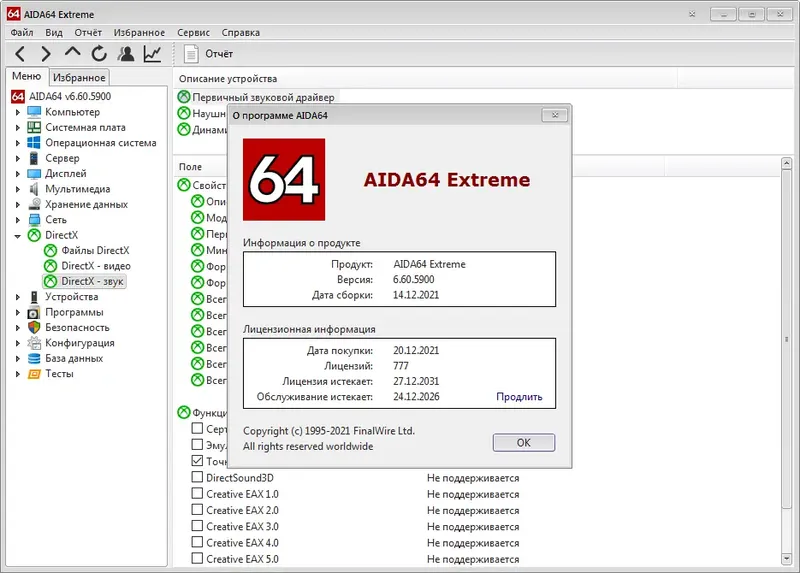Click scrollbar down arrow in details pane
Screen dimensions: 800x573
(786, 559)
